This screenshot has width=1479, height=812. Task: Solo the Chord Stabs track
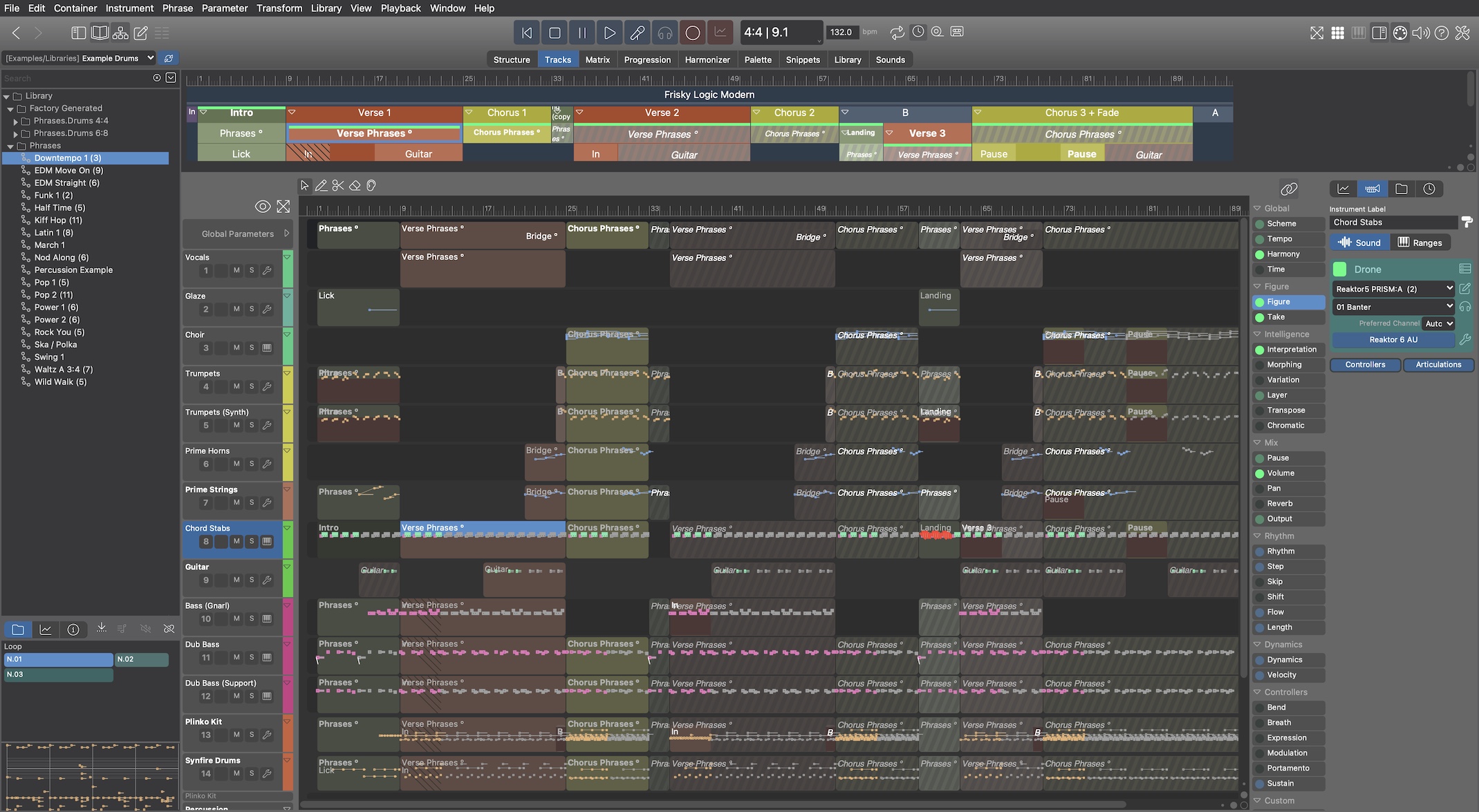252,541
